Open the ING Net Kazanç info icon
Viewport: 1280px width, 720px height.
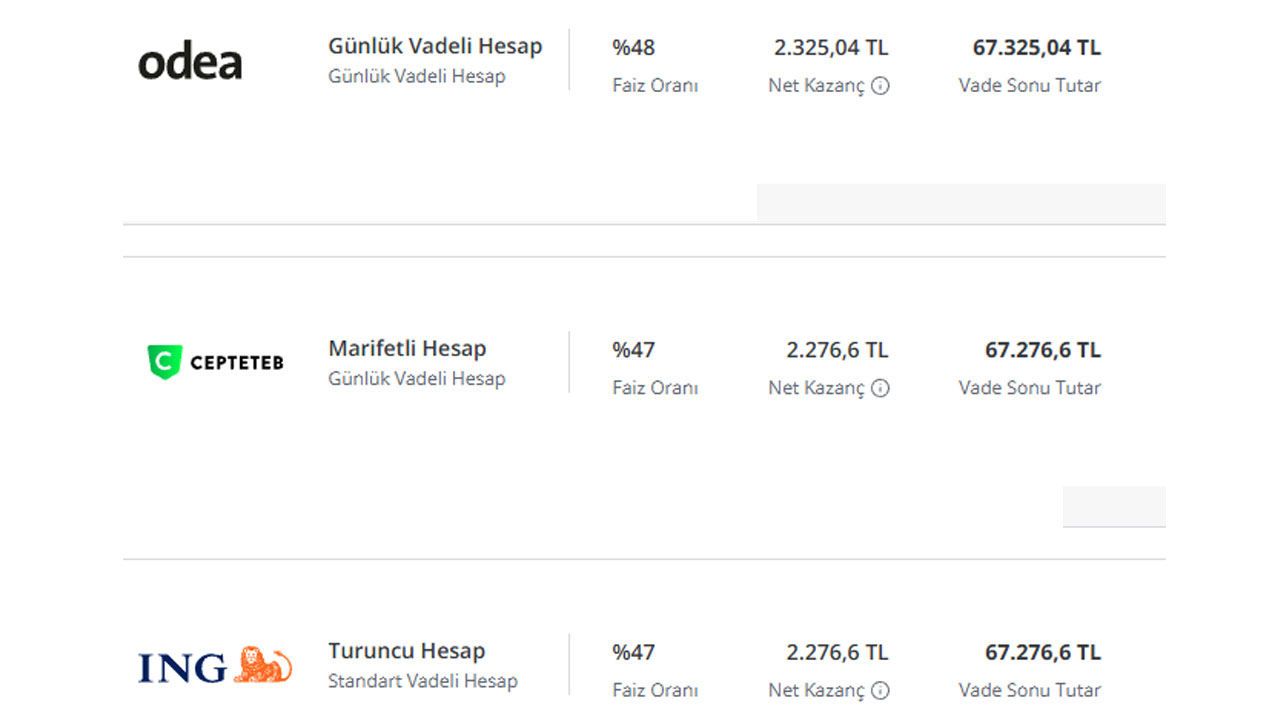[x=880, y=690]
